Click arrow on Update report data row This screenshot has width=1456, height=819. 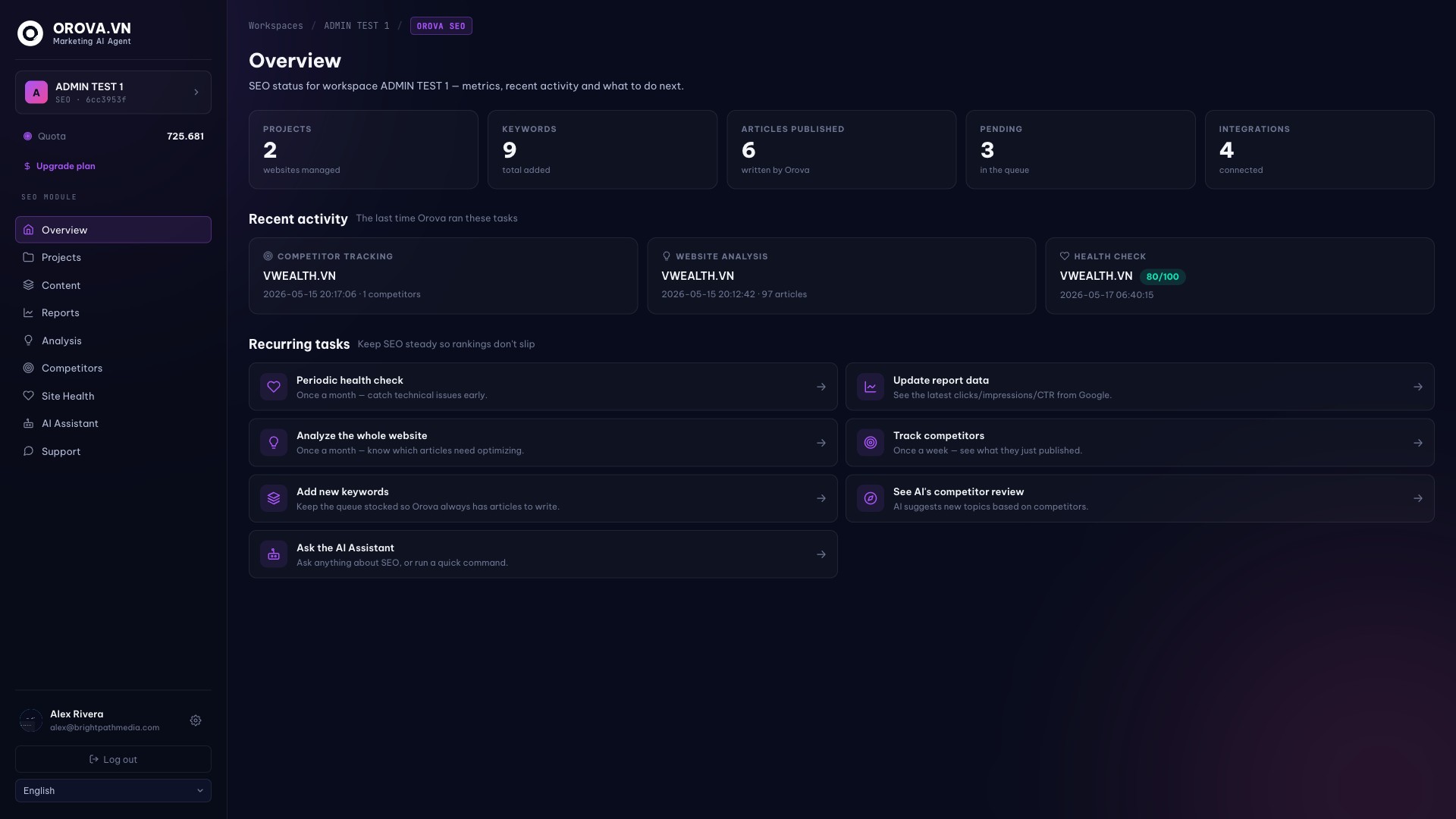pyautogui.click(x=1418, y=387)
